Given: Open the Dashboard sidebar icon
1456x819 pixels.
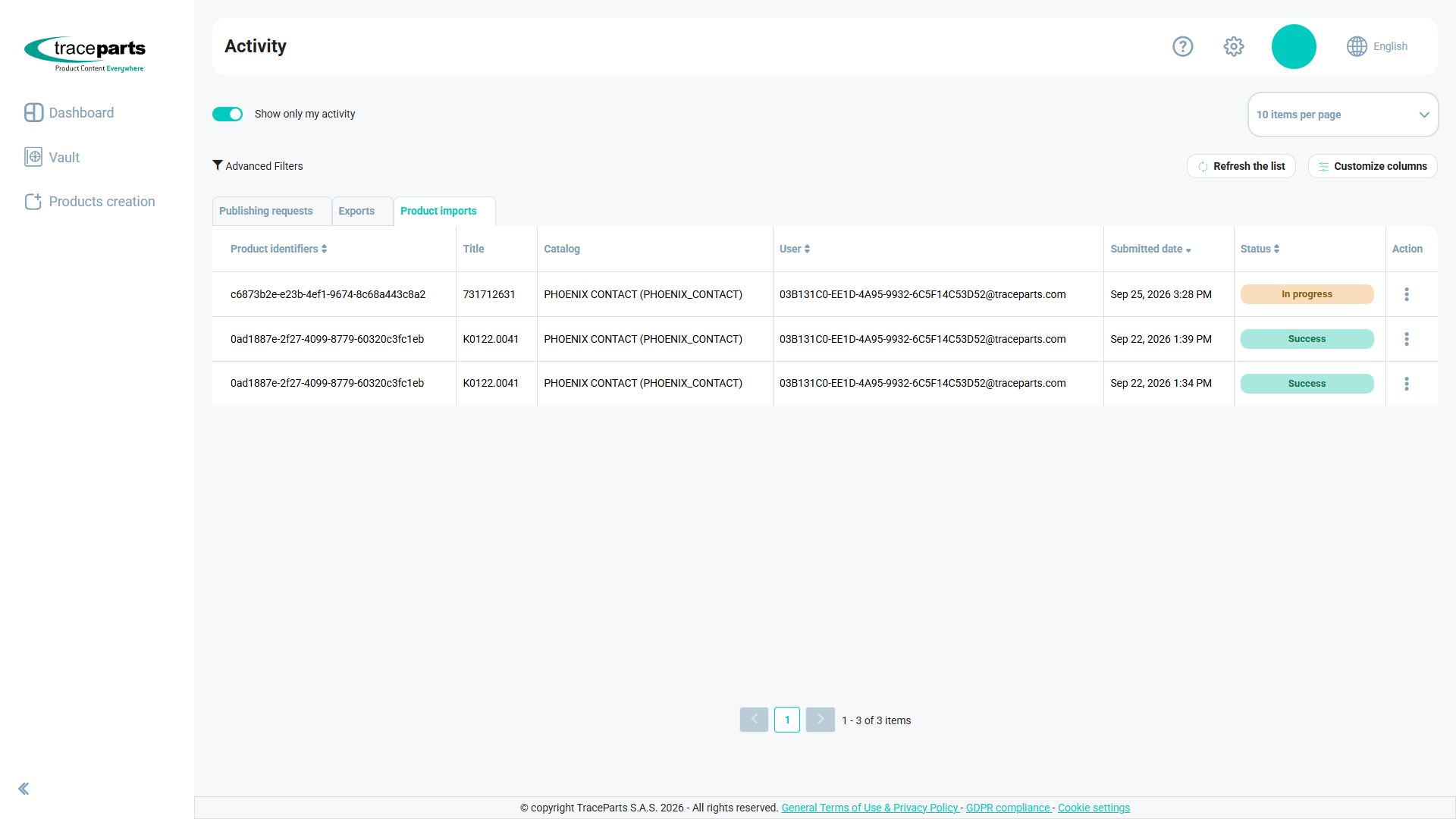Looking at the screenshot, I should [33, 112].
